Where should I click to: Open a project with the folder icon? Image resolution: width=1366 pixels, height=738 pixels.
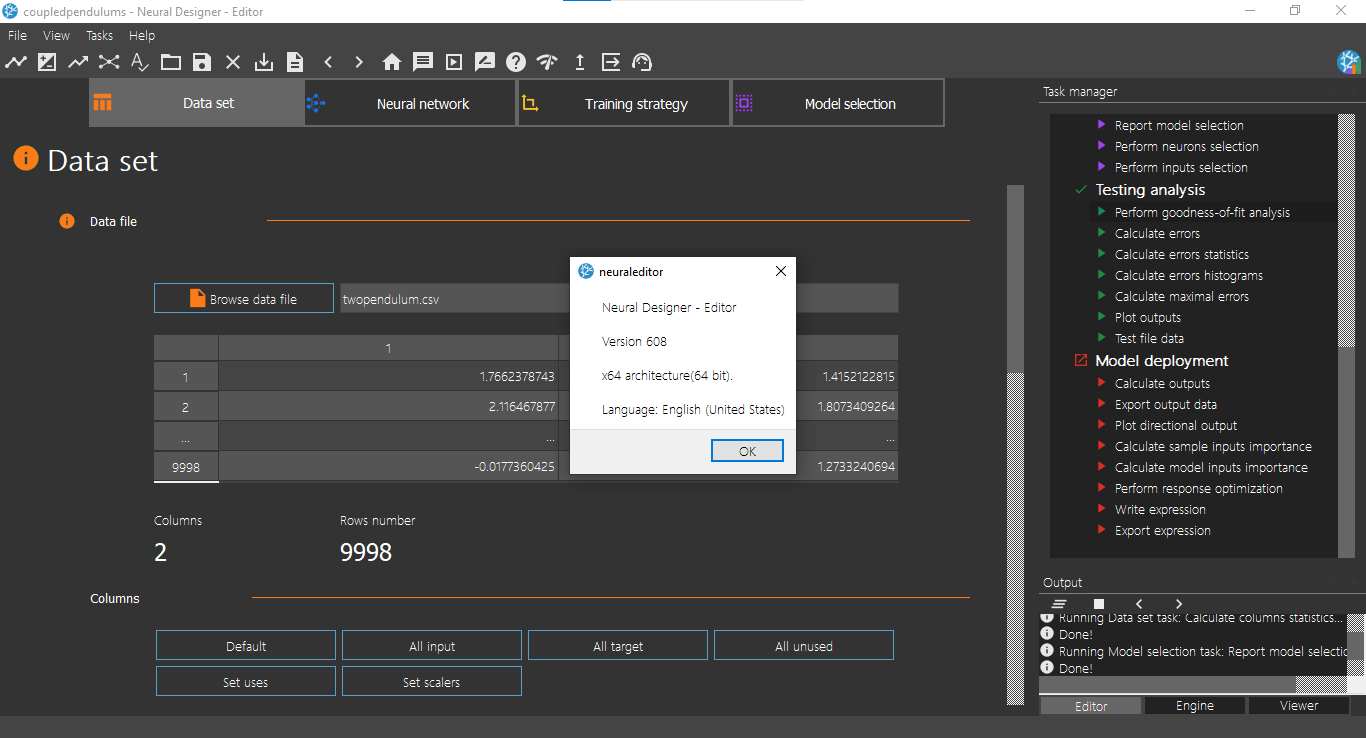coord(171,62)
